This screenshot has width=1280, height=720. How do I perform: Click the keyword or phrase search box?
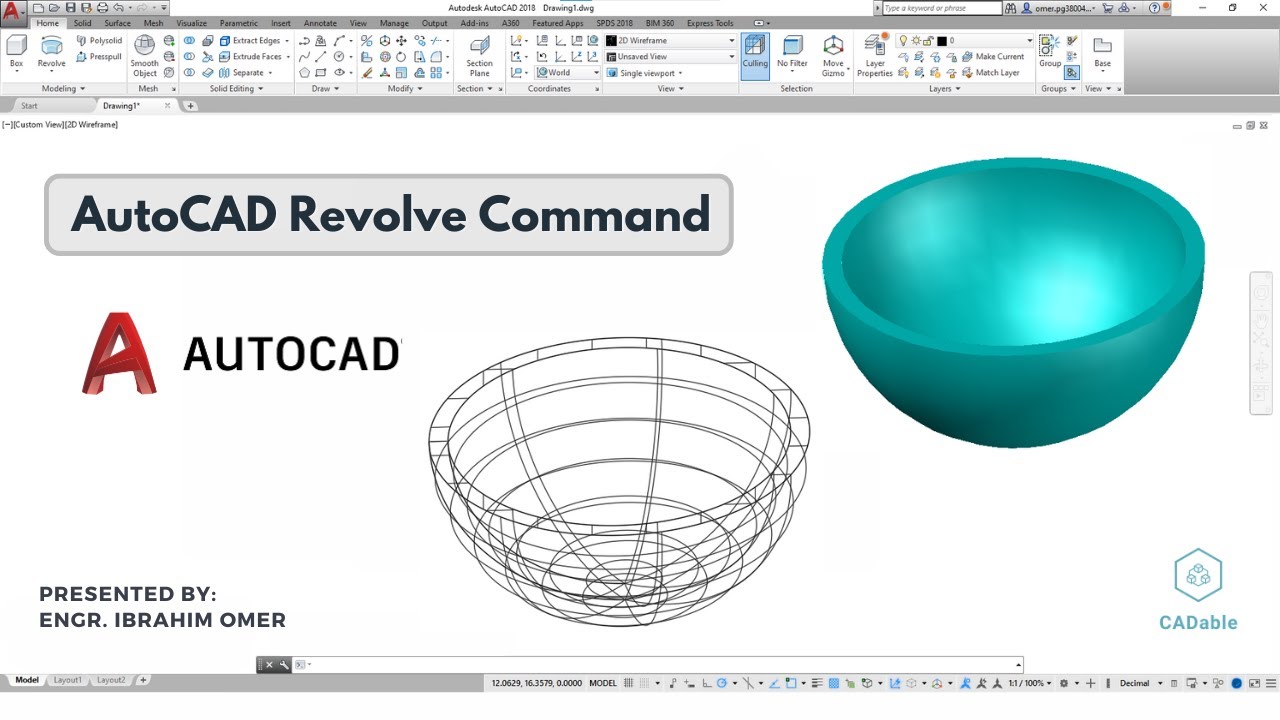click(942, 8)
